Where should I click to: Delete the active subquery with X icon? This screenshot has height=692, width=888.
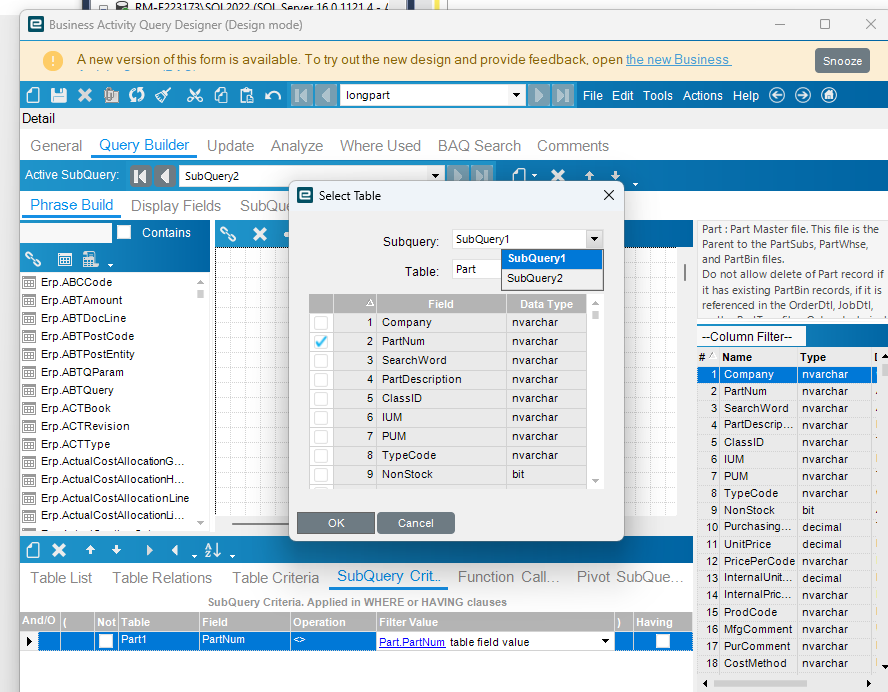pos(558,176)
